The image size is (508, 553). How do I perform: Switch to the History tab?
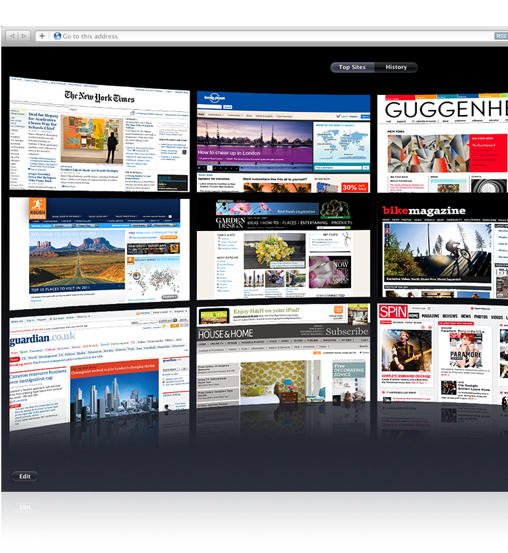(396, 67)
